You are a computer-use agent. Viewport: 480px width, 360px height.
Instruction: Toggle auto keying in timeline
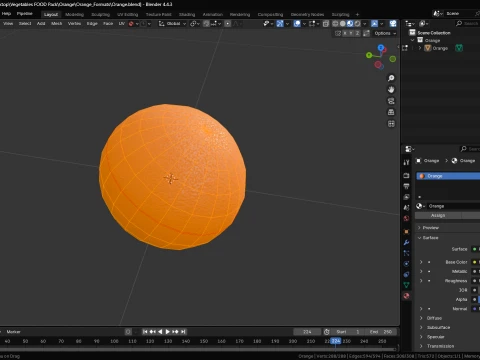pyautogui.click(x=128, y=332)
